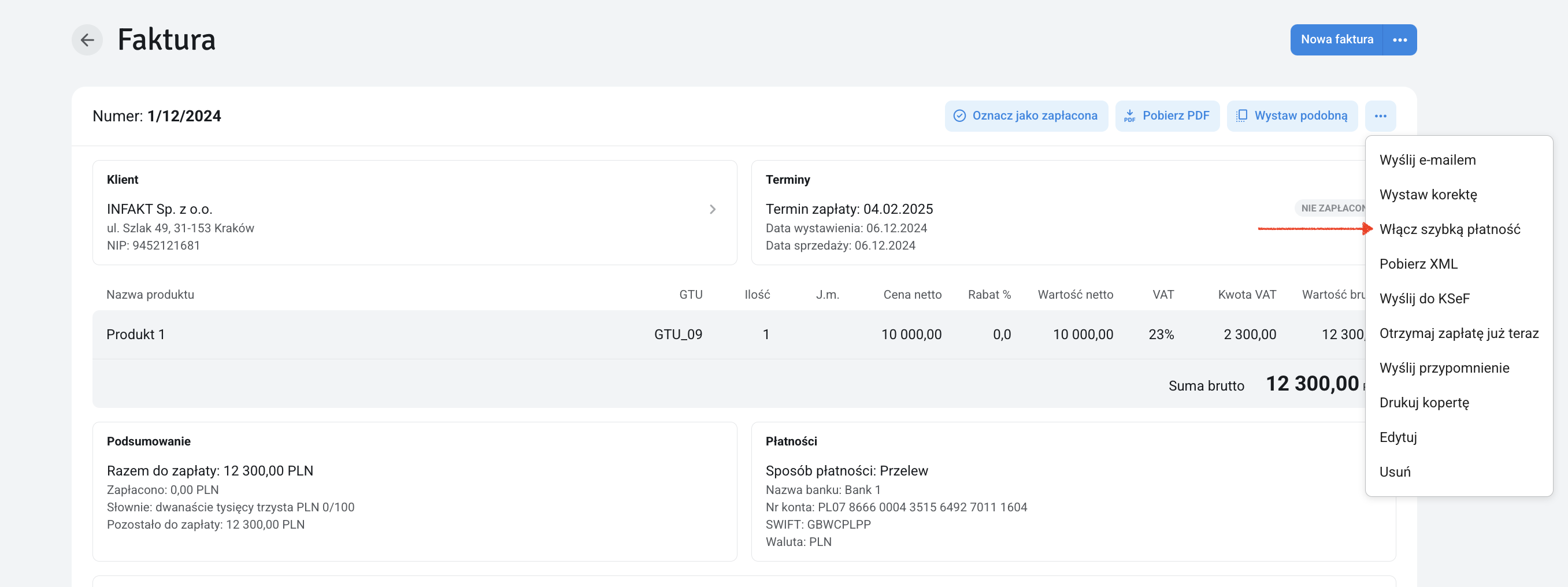Click the address ul. Szlak 49, 31-153 Kraków
The height and width of the screenshot is (587, 1568).
coord(180,228)
